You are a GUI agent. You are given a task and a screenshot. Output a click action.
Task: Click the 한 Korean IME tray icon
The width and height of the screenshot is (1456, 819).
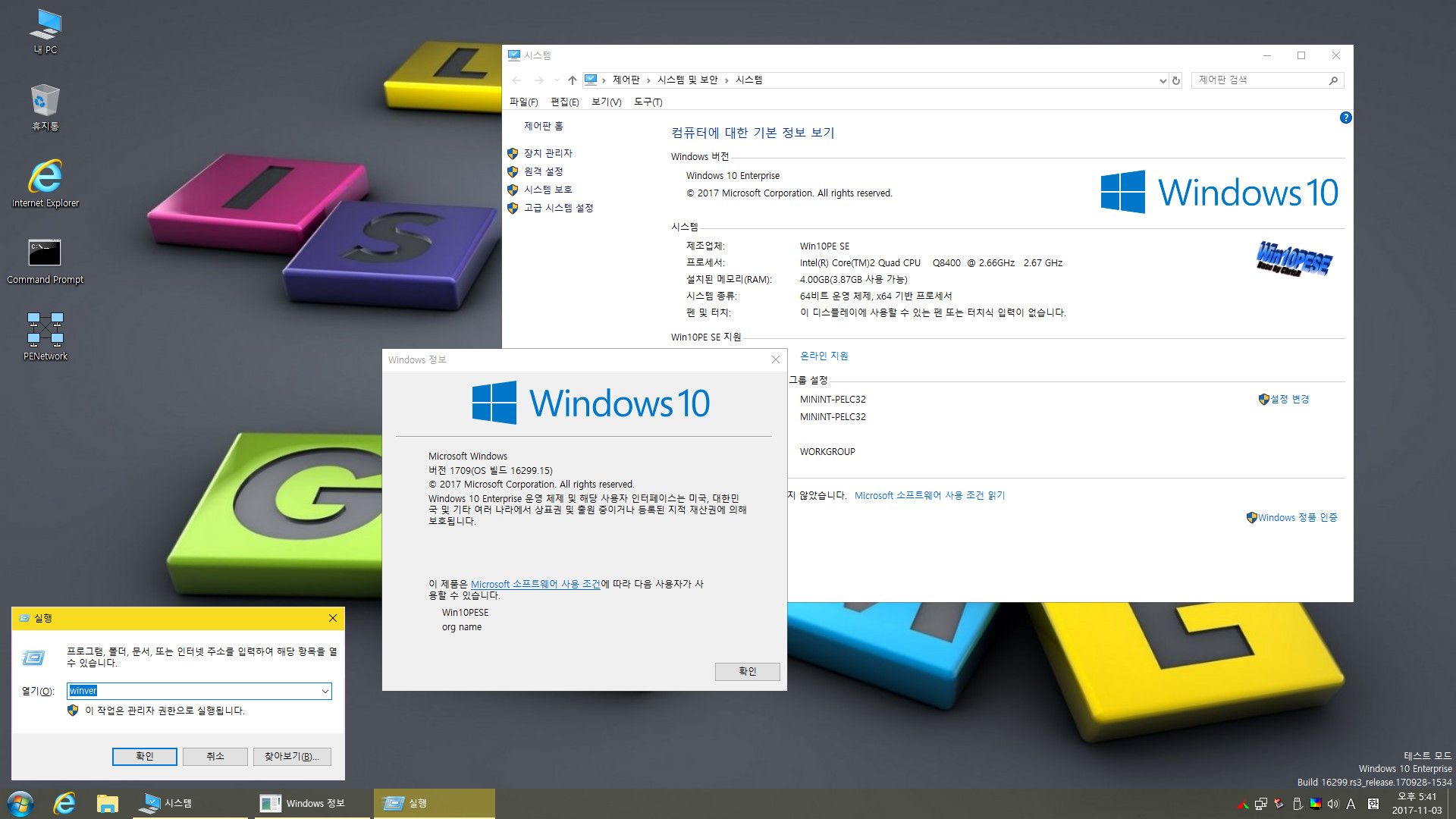[x=1373, y=804]
